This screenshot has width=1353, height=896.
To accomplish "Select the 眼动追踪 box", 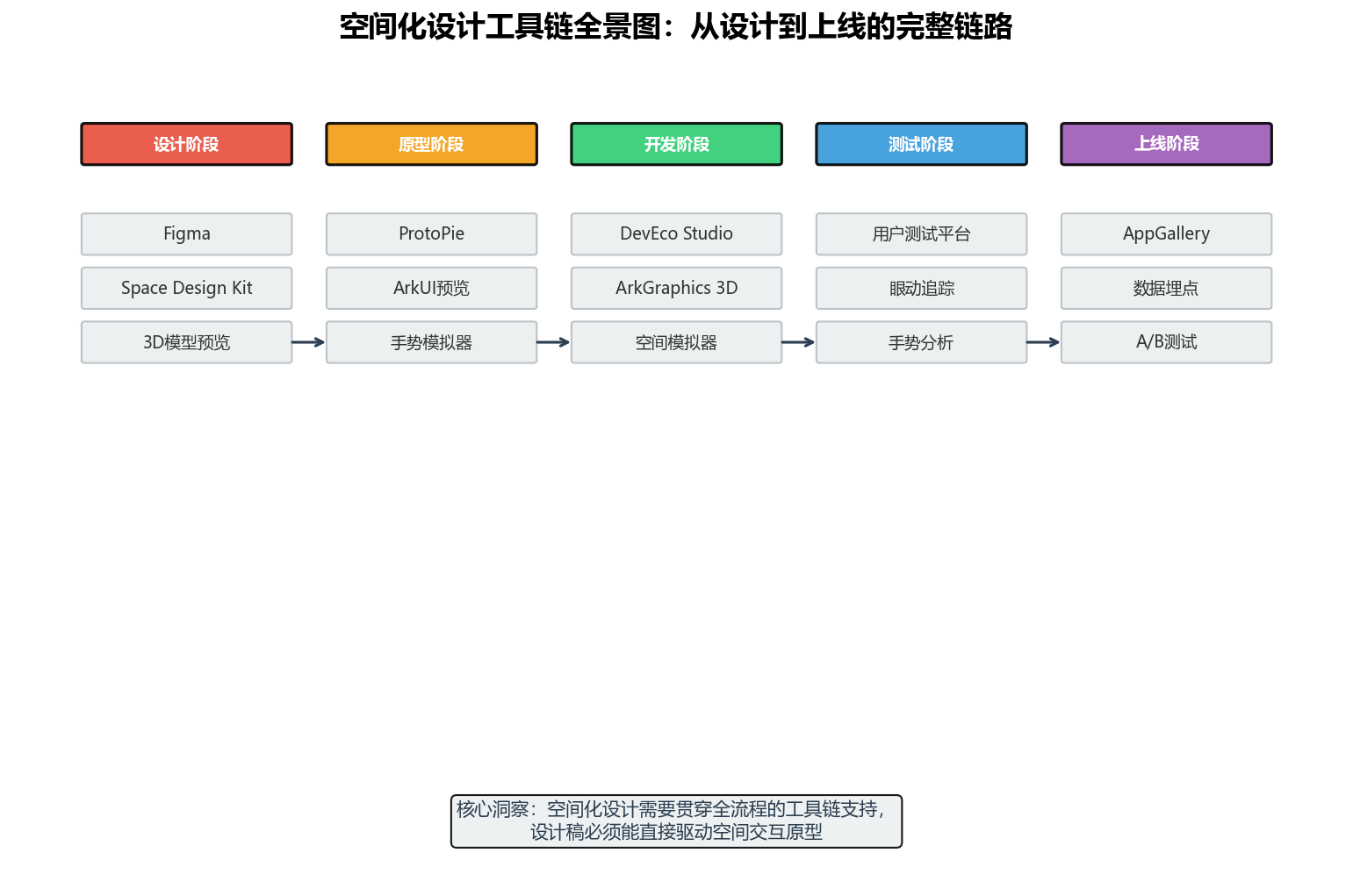I will pyautogui.click(x=921, y=288).
